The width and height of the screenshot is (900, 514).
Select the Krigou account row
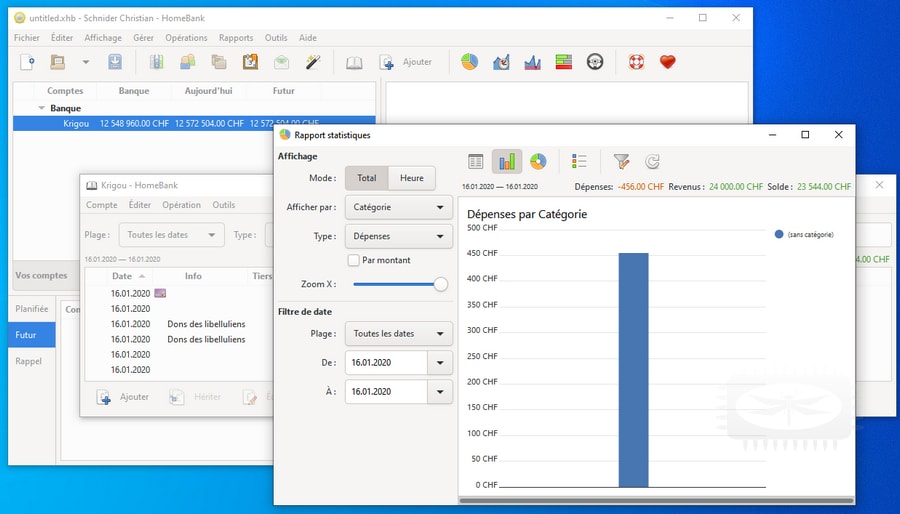tap(194, 123)
